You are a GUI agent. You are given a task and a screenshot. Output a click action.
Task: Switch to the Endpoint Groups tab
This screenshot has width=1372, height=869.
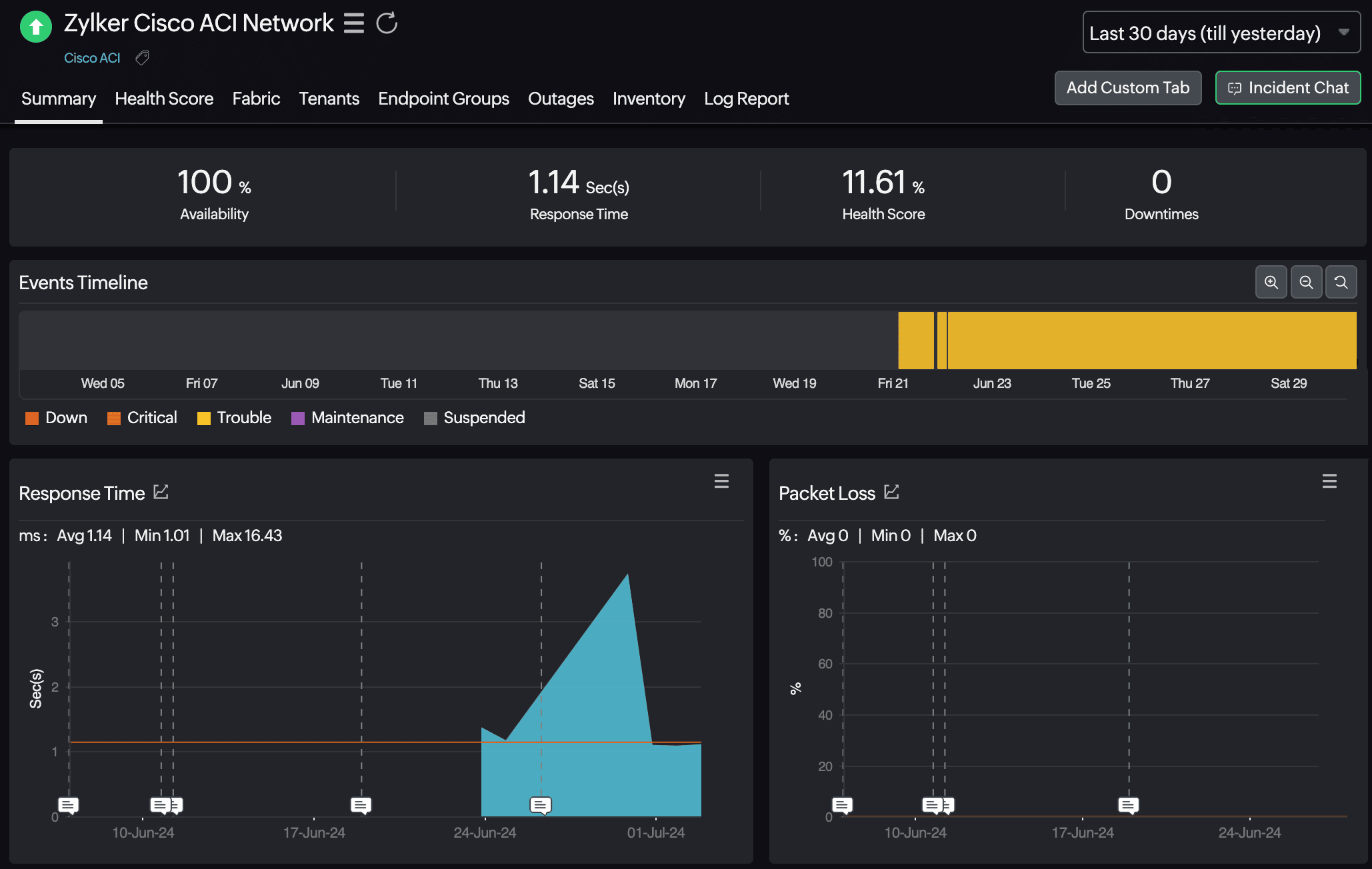click(x=443, y=99)
